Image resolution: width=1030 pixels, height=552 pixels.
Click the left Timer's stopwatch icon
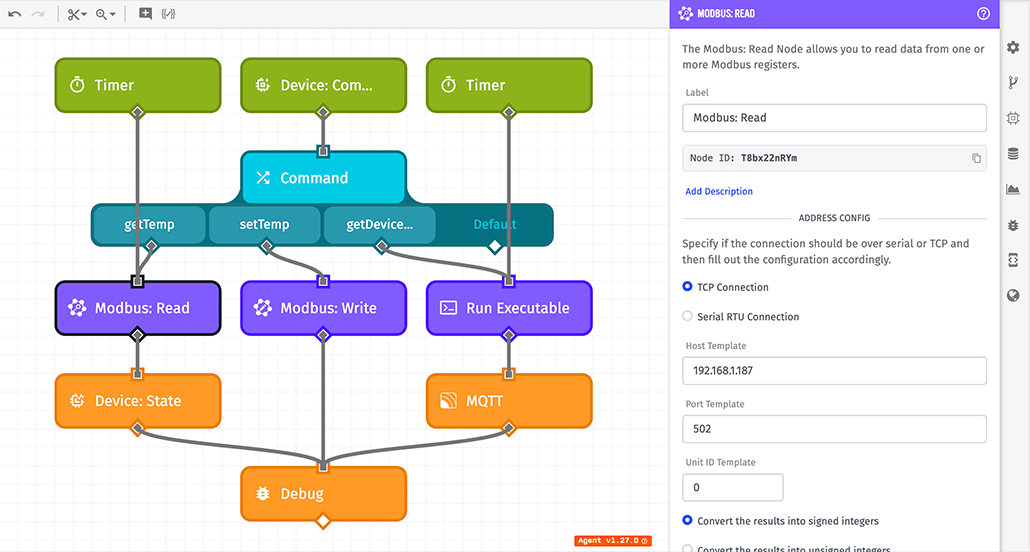pyautogui.click(x=77, y=85)
